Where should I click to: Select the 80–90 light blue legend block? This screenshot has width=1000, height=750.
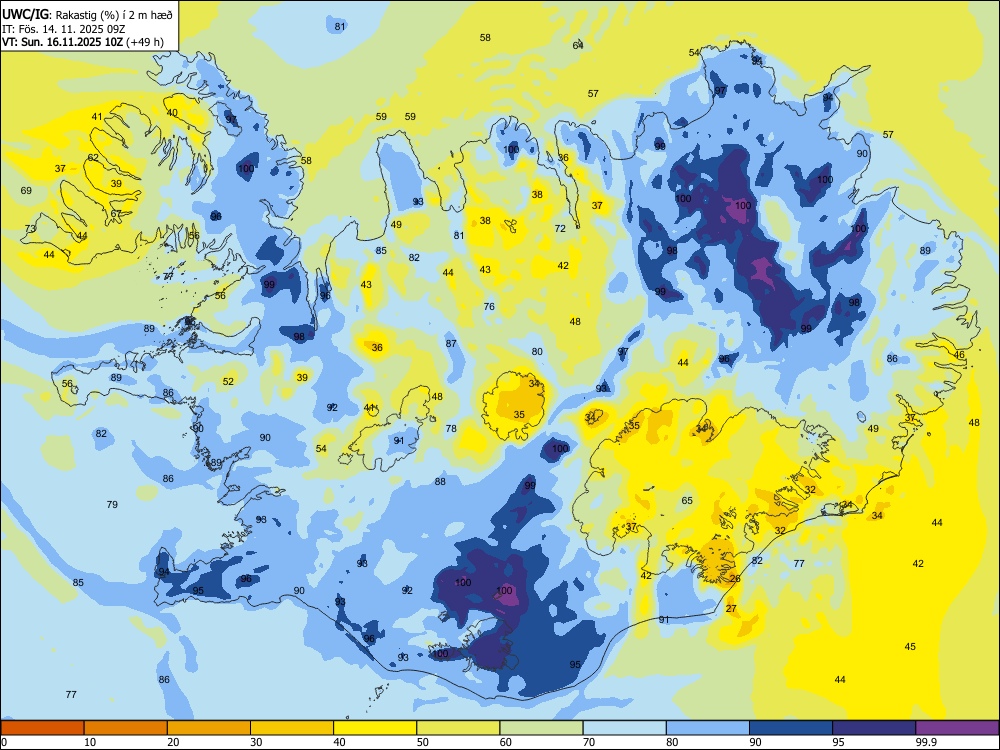pyautogui.click(x=707, y=728)
